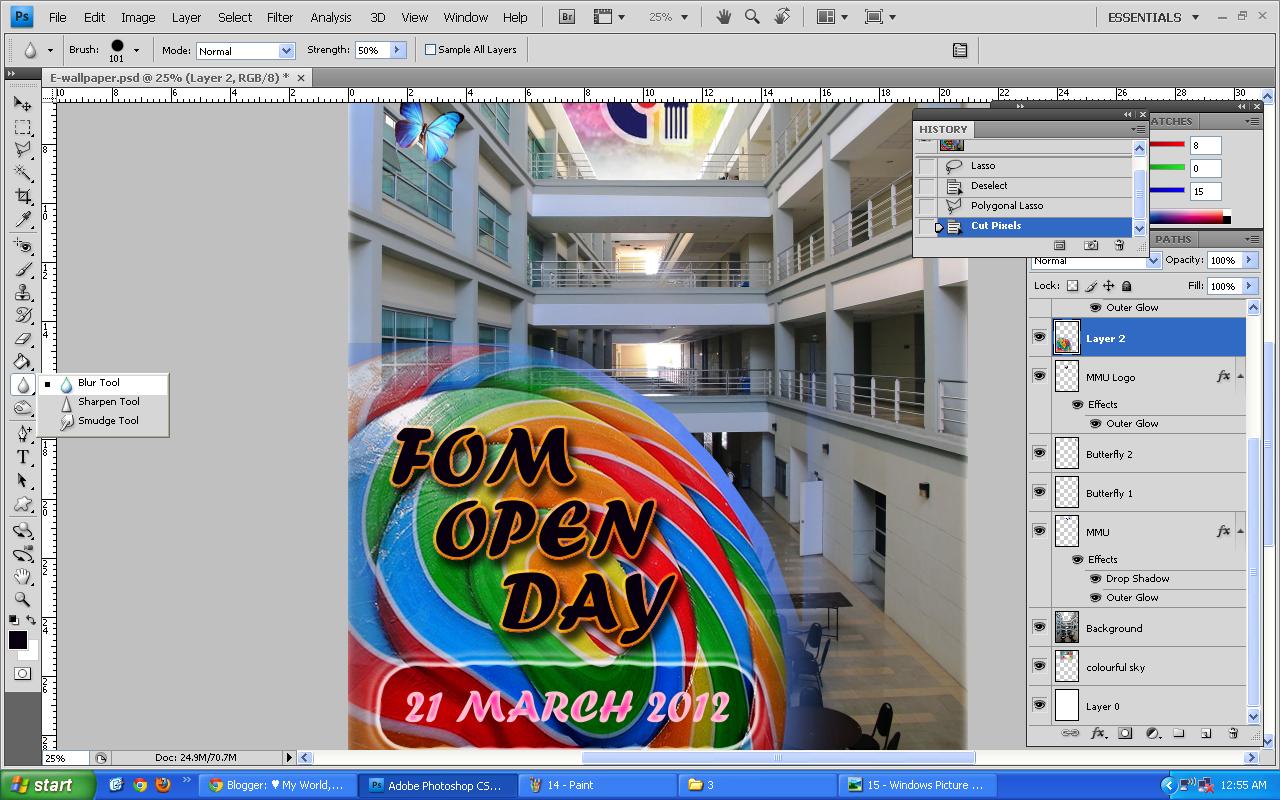Click the Strength value field

tap(372, 50)
